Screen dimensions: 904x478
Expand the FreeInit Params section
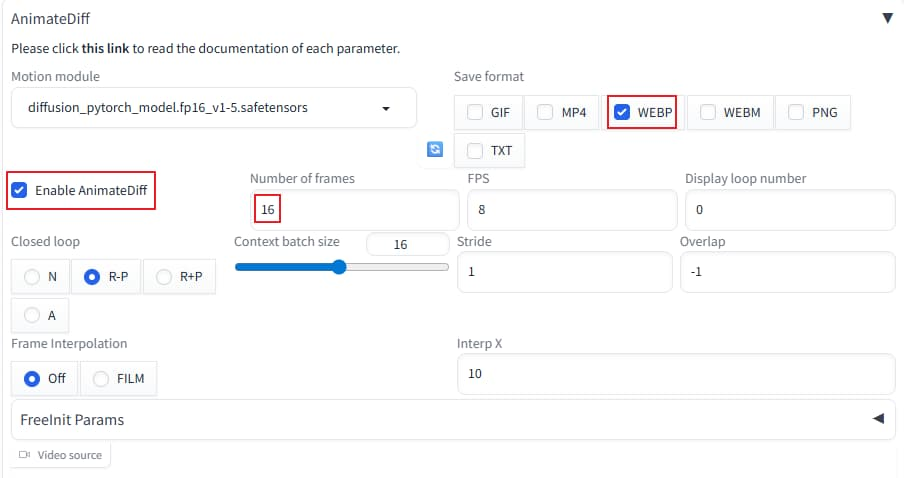tap(877, 419)
